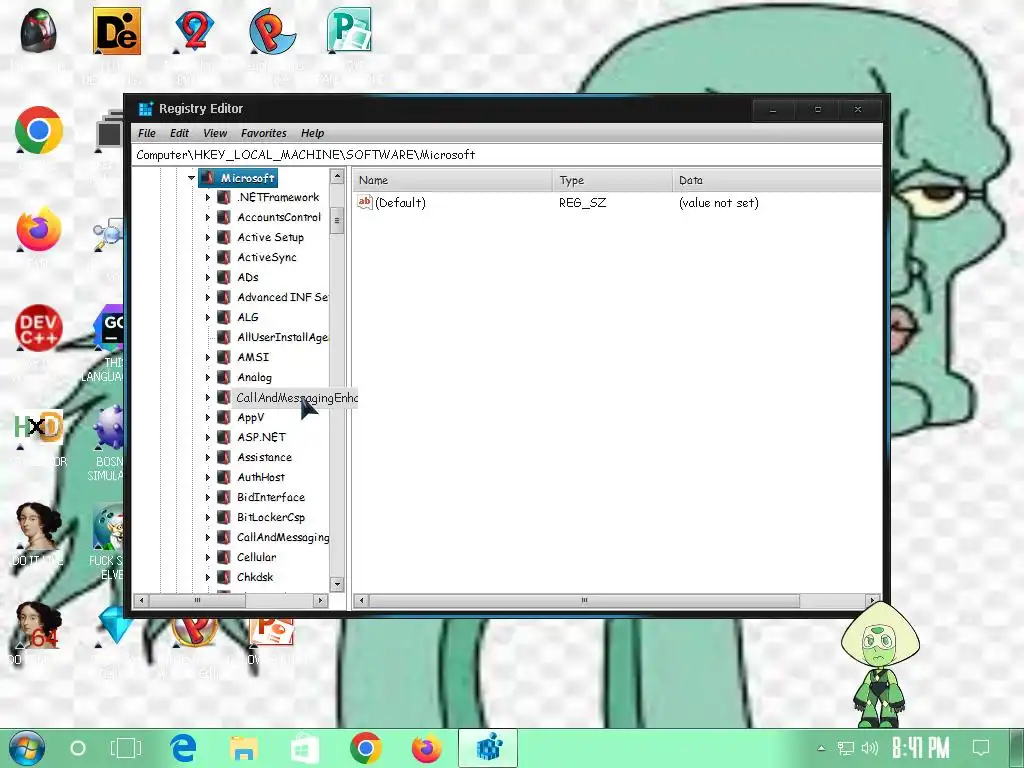Show hidden tray icons arrow
This screenshot has height=768, width=1024.
pos(821,748)
